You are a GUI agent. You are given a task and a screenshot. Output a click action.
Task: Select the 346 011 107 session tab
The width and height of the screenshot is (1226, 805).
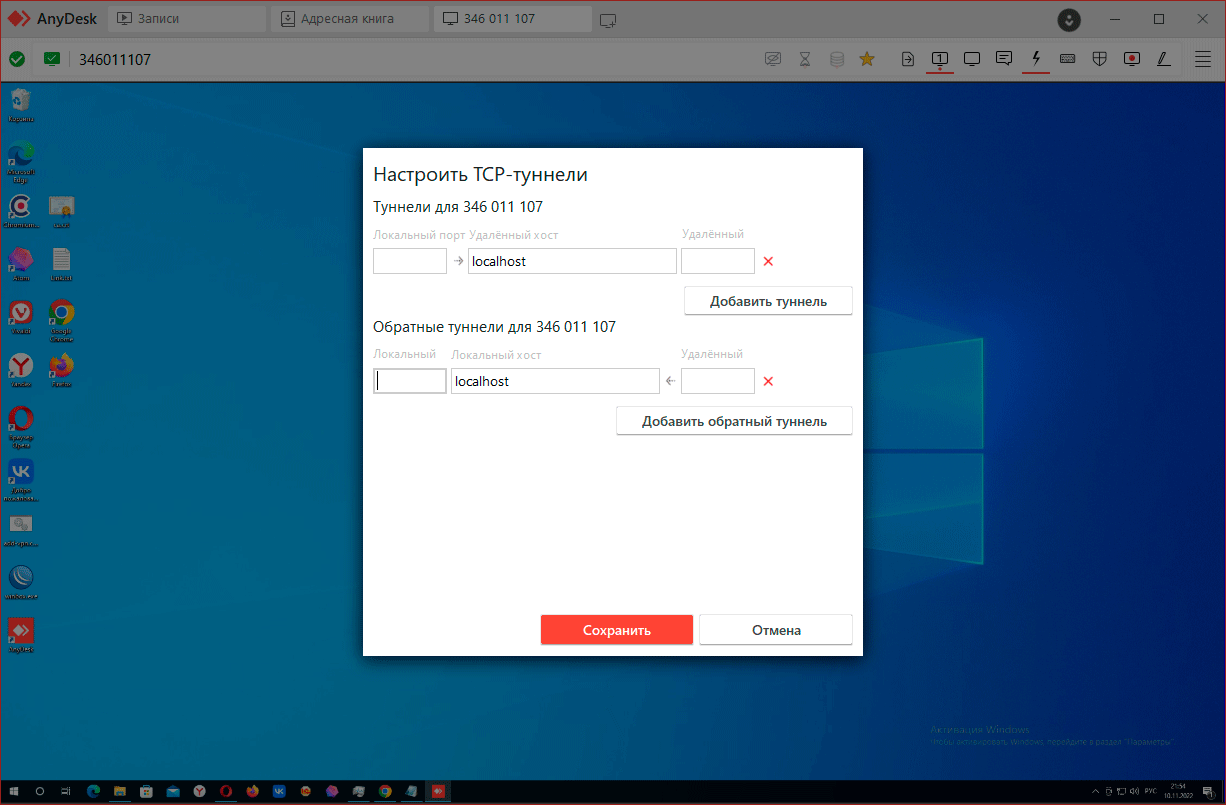[x=513, y=19]
